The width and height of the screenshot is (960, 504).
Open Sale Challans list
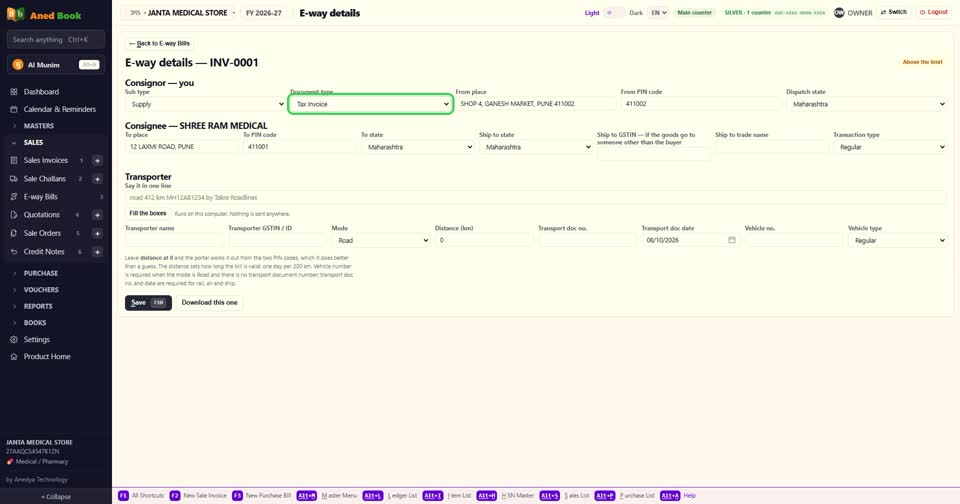click(x=45, y=179)
